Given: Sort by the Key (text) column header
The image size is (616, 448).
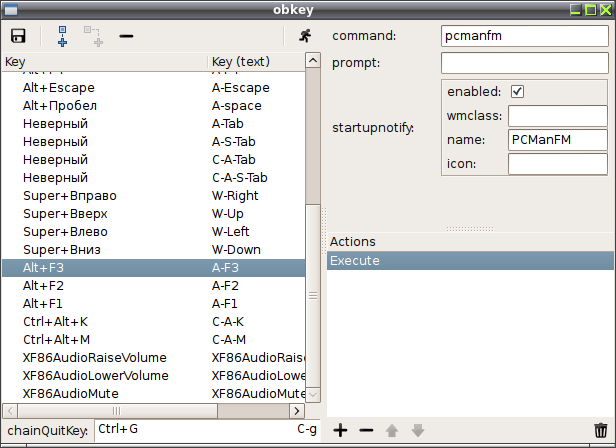Looking at the screenshot, I should [256, 62].
